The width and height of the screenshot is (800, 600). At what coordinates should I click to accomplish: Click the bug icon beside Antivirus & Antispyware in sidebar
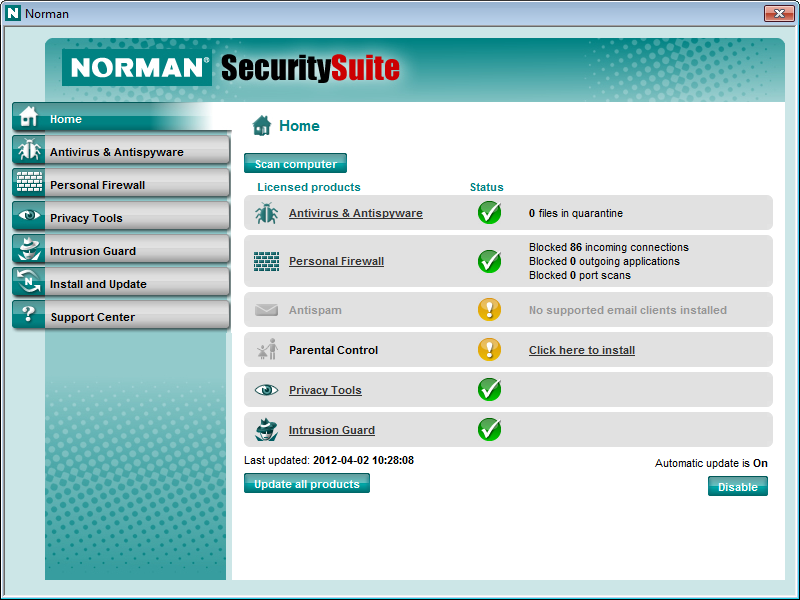(x=28, y=151)
